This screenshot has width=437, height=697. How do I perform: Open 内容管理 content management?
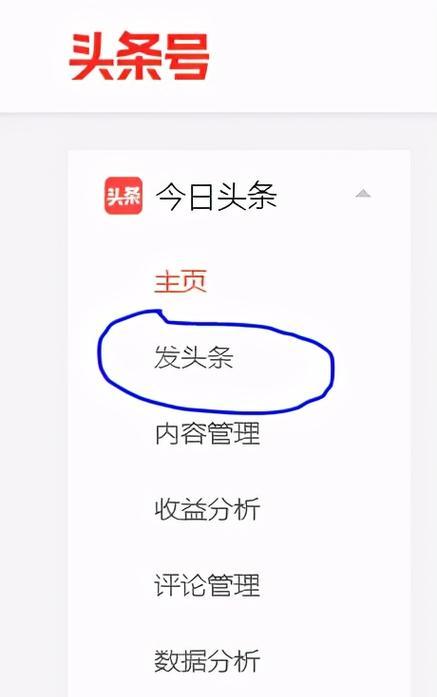coord(207,433)
